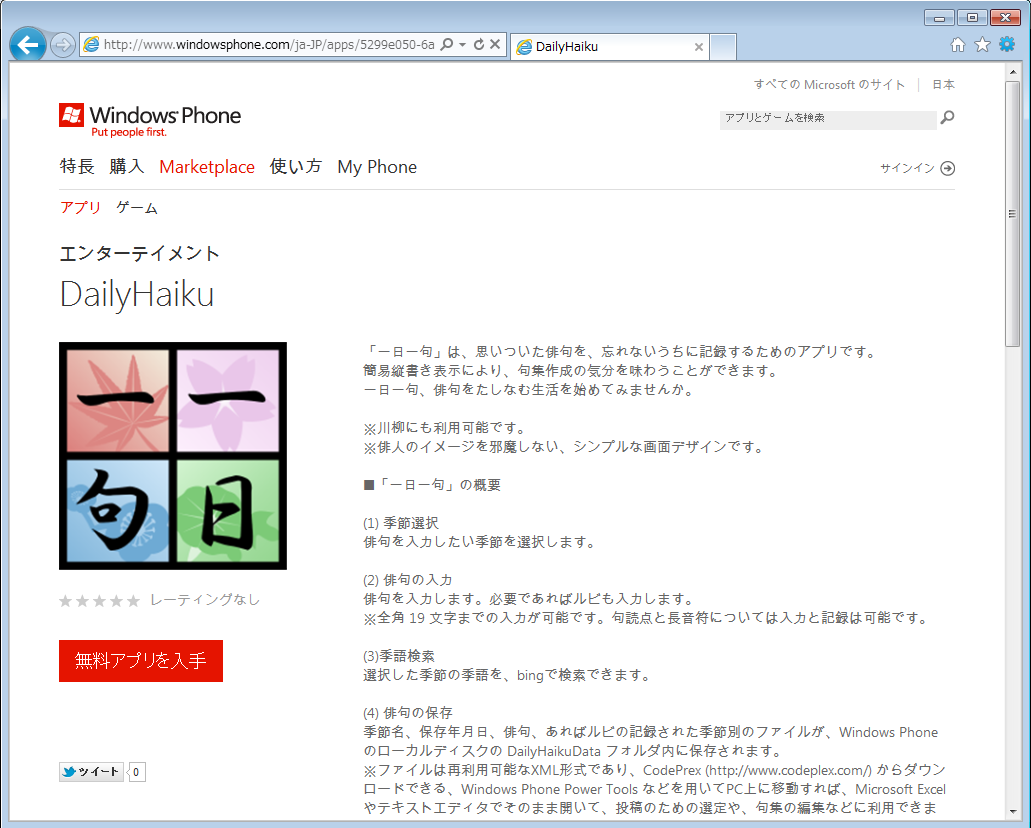The height and width of the screenshot is (828, 1031).
Task: Open the browser Tools gear icon
Action: tap(1007, 44)
